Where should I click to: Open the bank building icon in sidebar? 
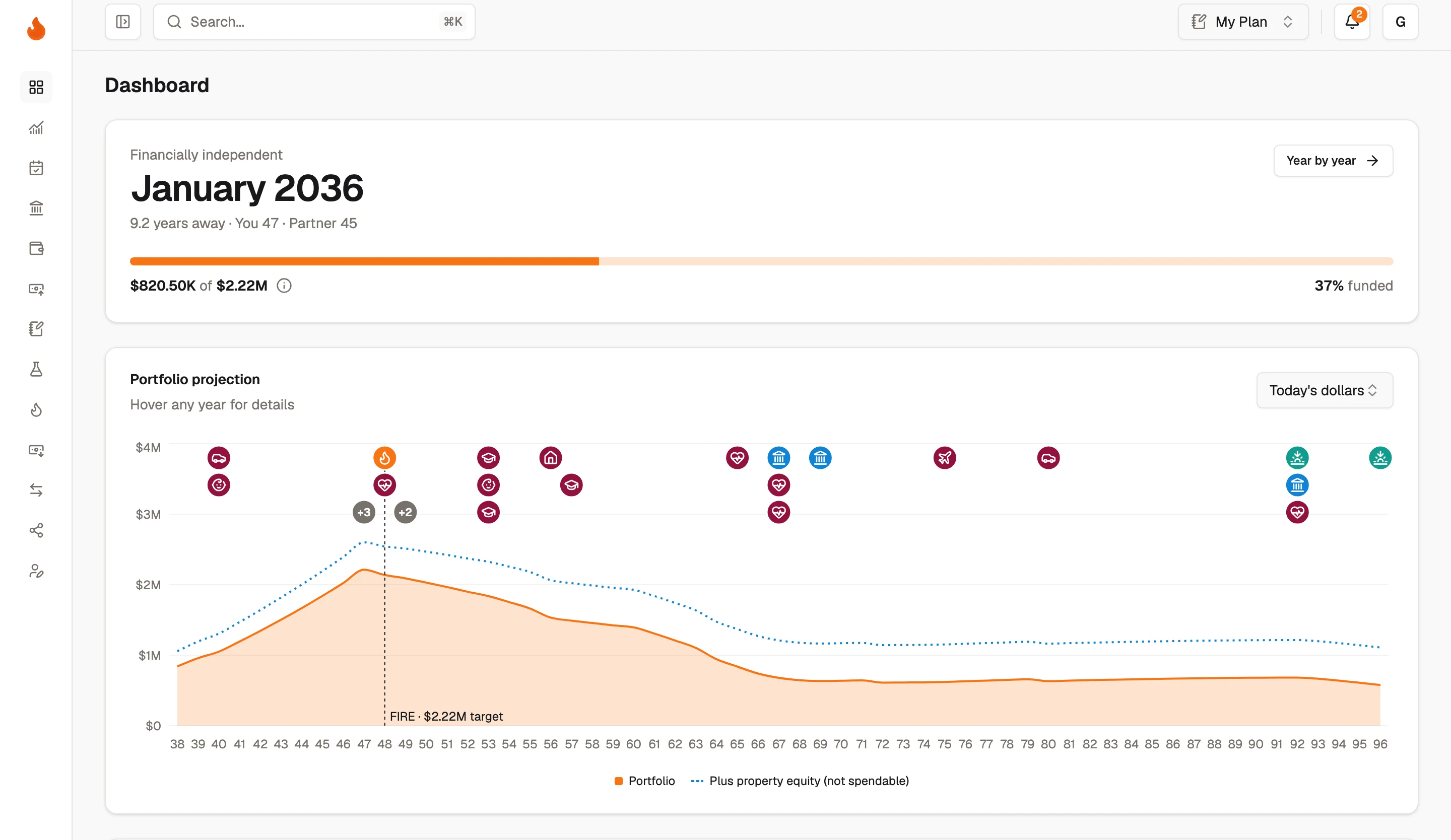pos(36,207)
